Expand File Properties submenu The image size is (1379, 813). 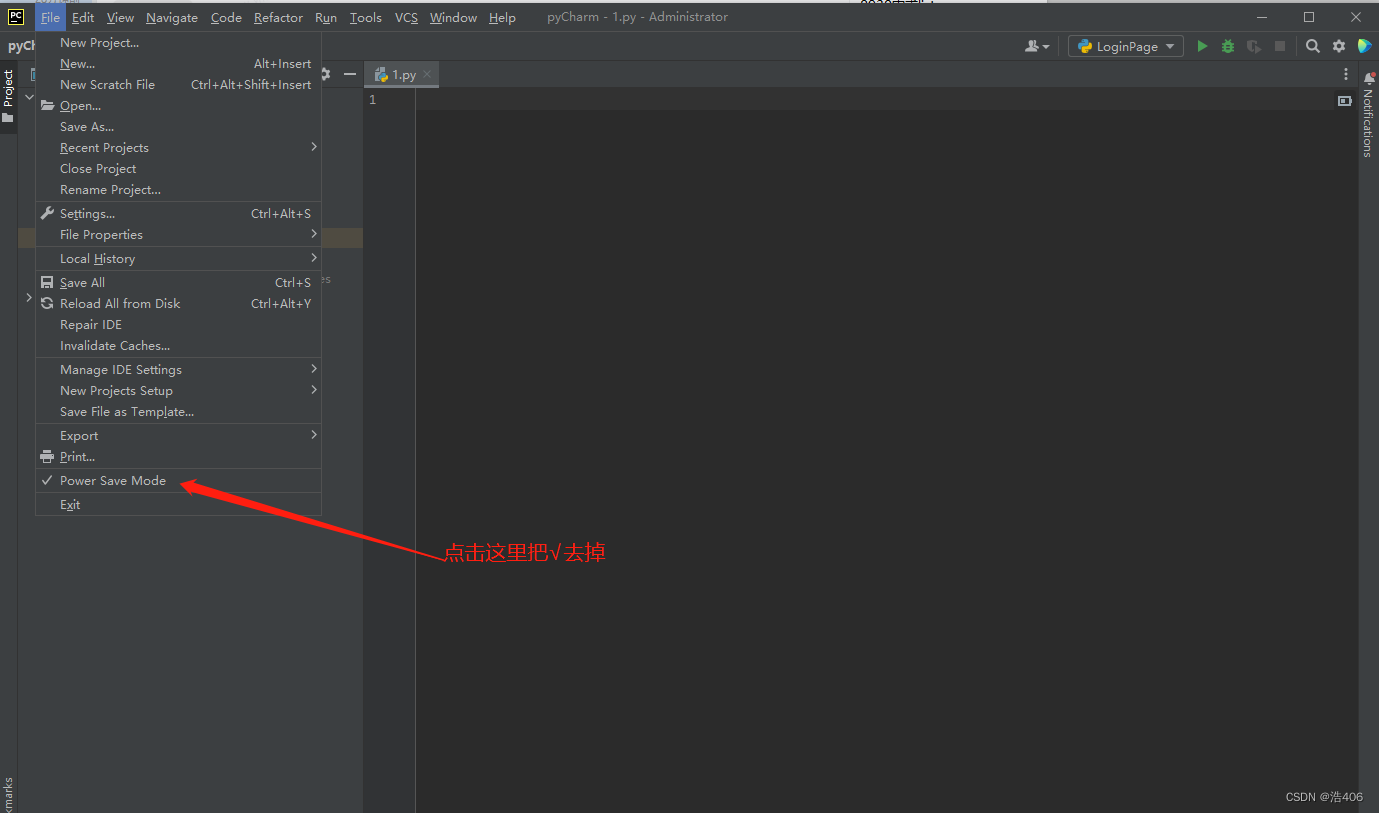[178, 235]
